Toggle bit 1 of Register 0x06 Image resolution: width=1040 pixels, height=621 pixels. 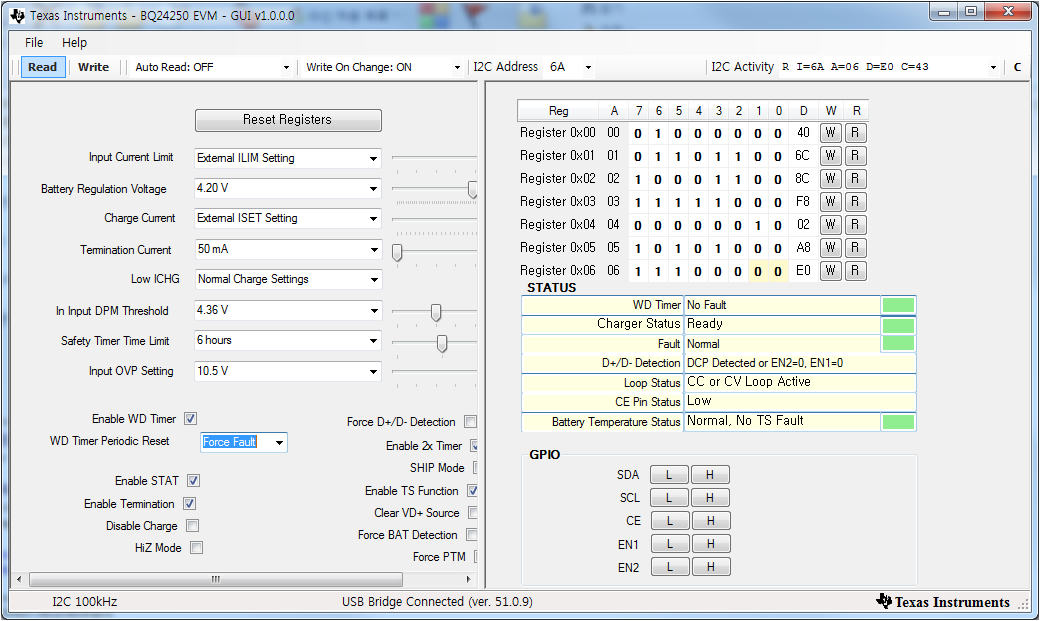pos(758,271)
